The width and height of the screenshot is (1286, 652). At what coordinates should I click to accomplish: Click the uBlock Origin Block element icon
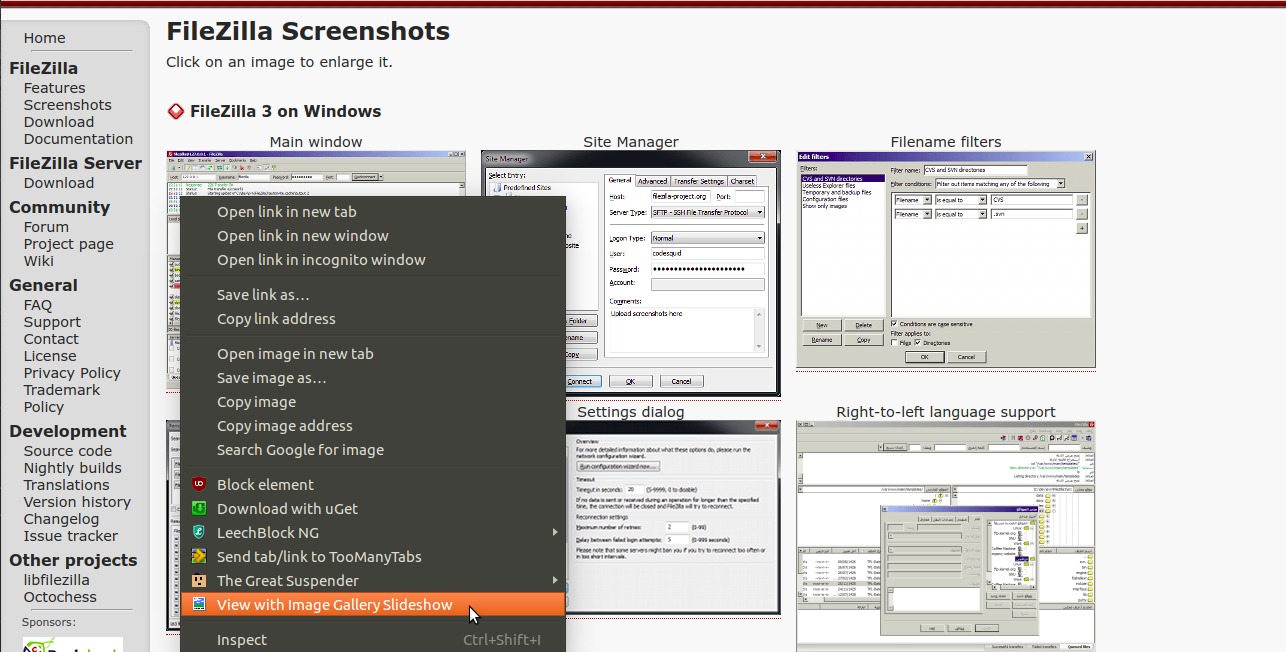click(x=199, y=484)
